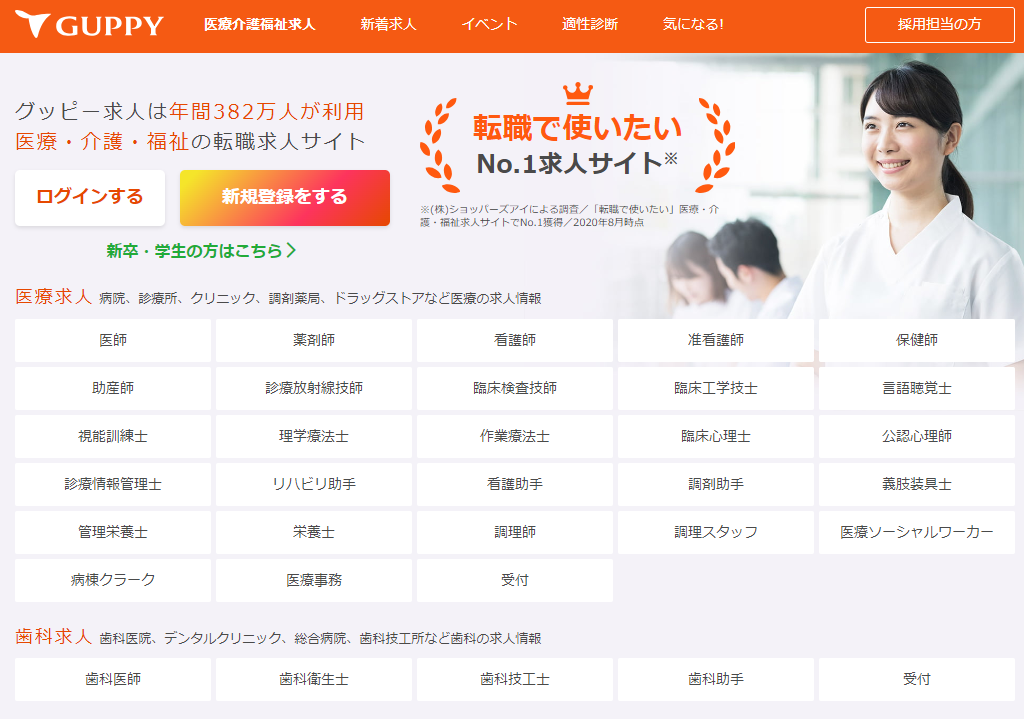The image size is (1024, 719).
Task: Select 薬剤師 job category
Action: [x=314, y=340]
